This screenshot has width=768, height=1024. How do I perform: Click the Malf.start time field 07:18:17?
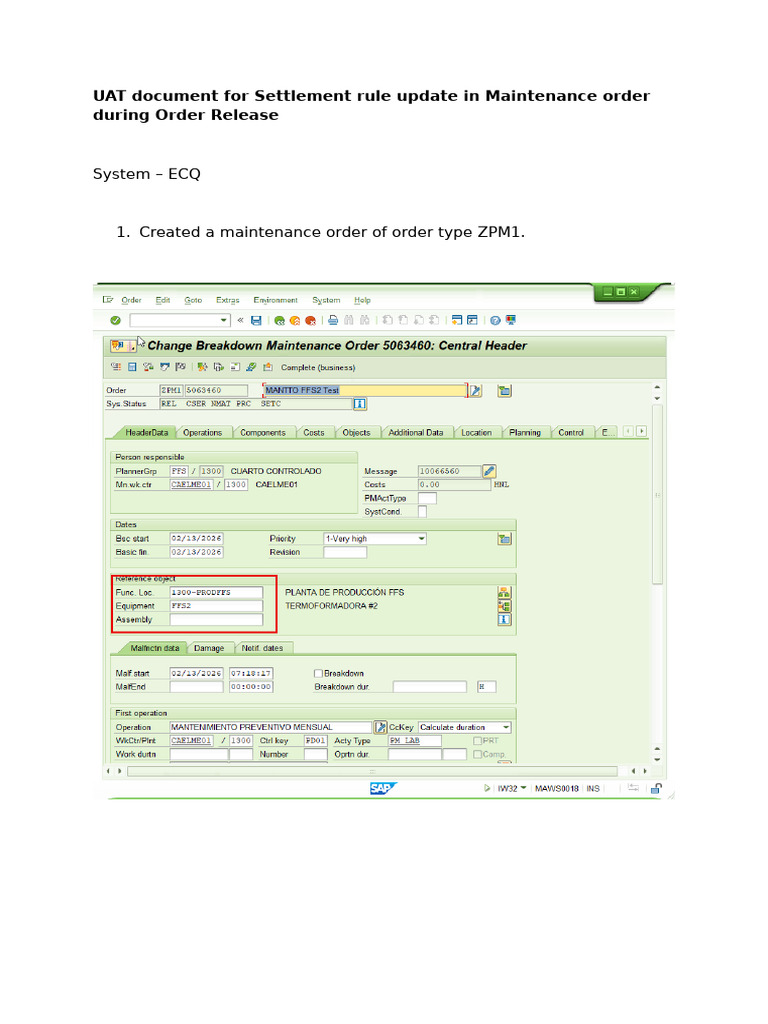(251, 673)
